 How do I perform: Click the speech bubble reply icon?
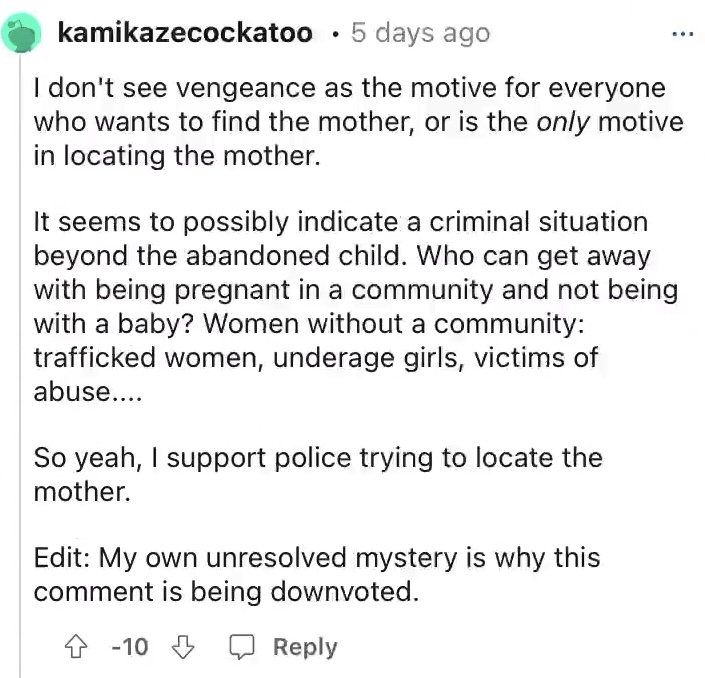pos(242,647)
